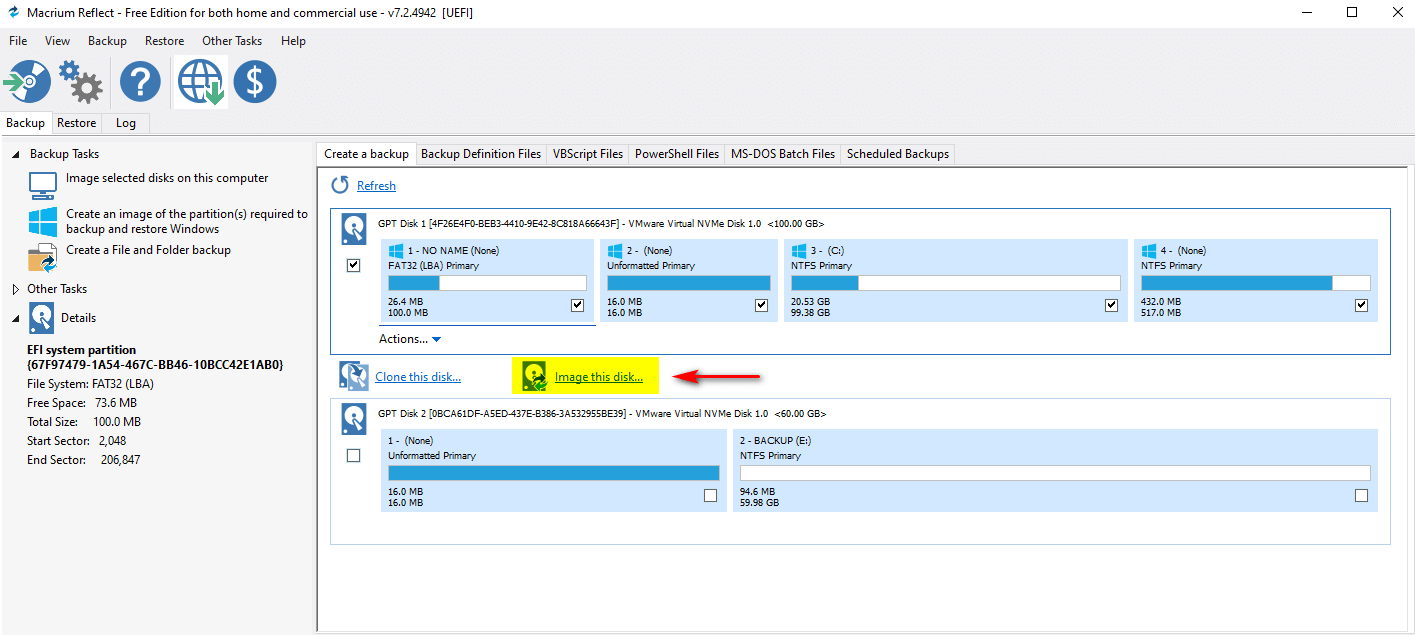
Task: Click the Refresh circular arrow icon
Action: pos(340,185)
